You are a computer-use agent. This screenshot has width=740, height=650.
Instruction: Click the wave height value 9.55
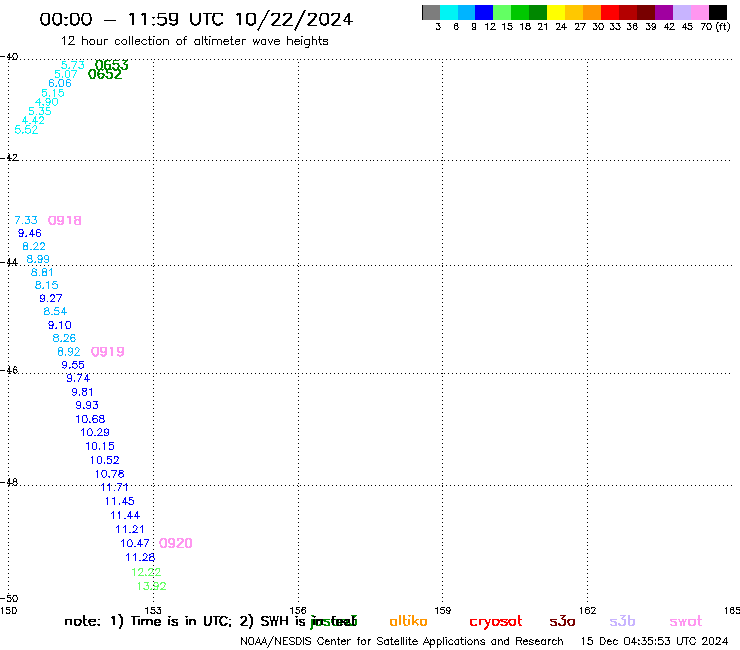click(x=73, y=364)
